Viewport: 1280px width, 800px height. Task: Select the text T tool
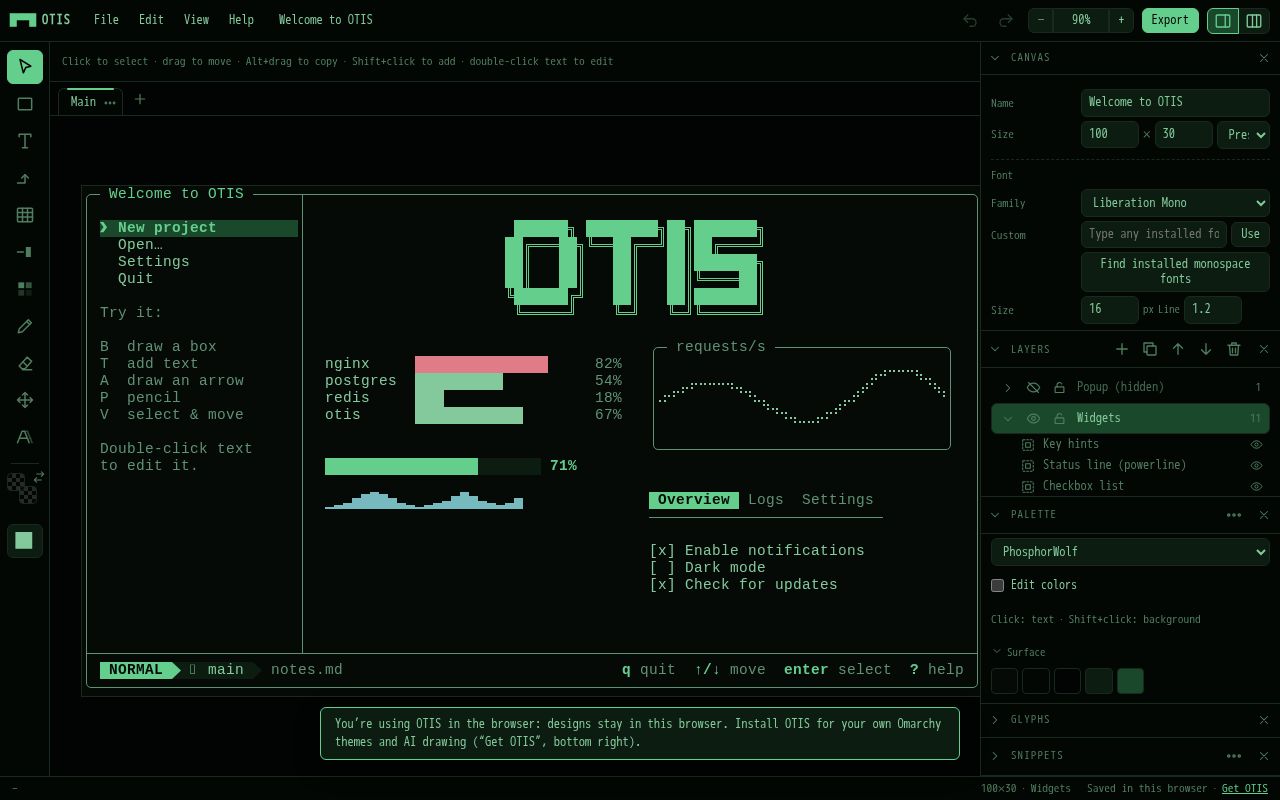tap(25, 141)
